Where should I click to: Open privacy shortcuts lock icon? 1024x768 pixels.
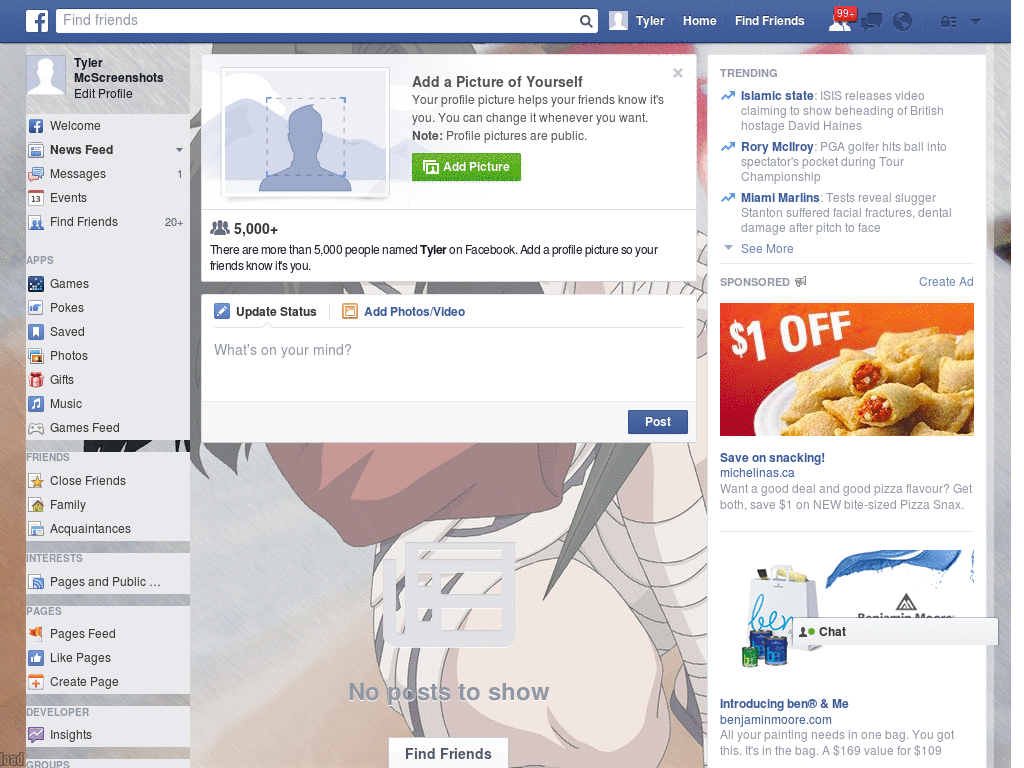948,22
